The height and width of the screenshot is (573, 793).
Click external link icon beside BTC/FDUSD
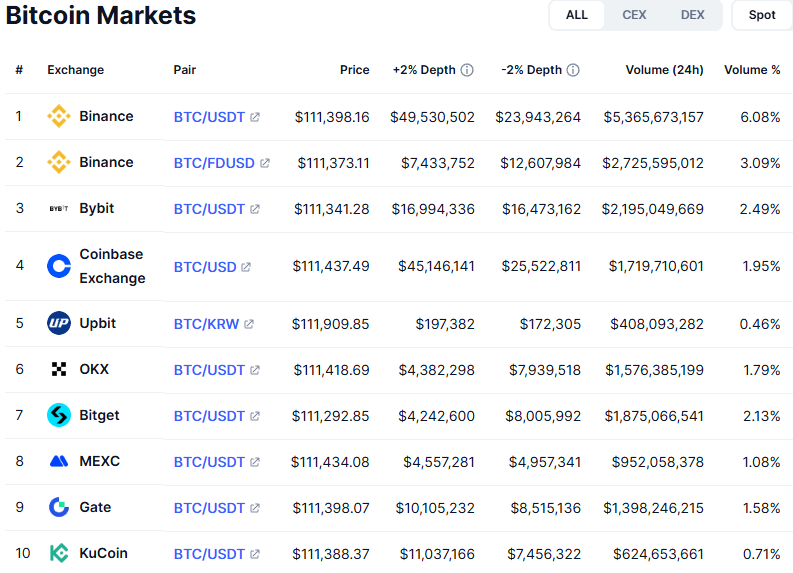265,163
